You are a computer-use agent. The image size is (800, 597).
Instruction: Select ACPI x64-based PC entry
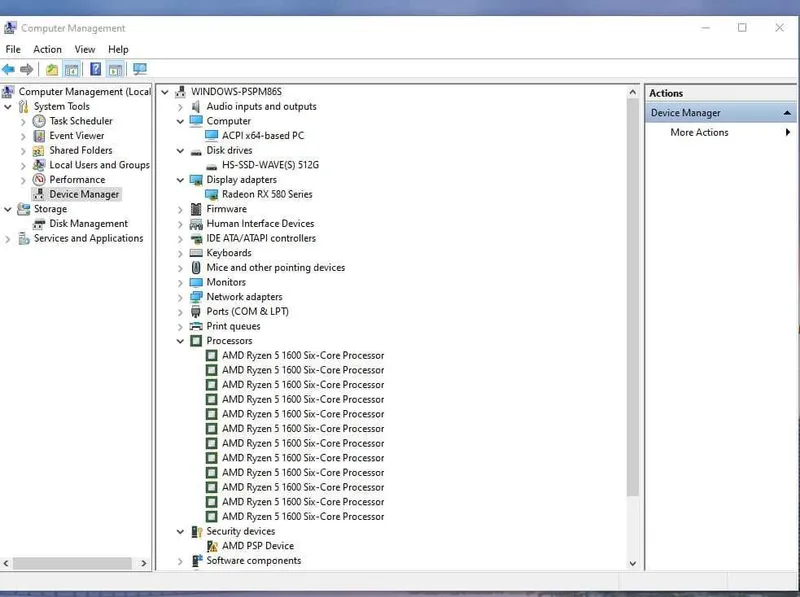[x=263, y=136]
